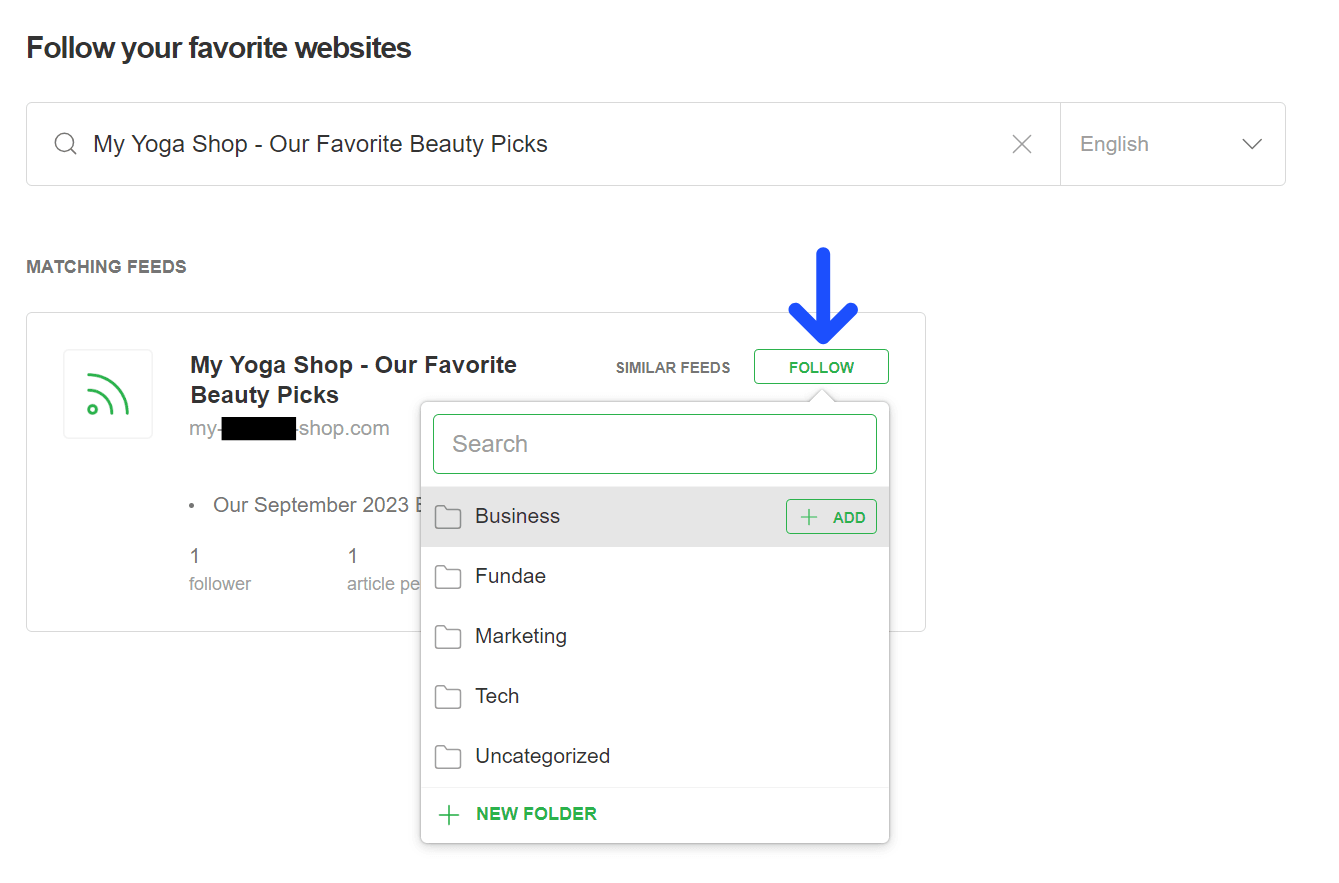The width and height of the screenshot is (1339, 883).
Task: Click the Tech folder icon
Action: point(448,697)
